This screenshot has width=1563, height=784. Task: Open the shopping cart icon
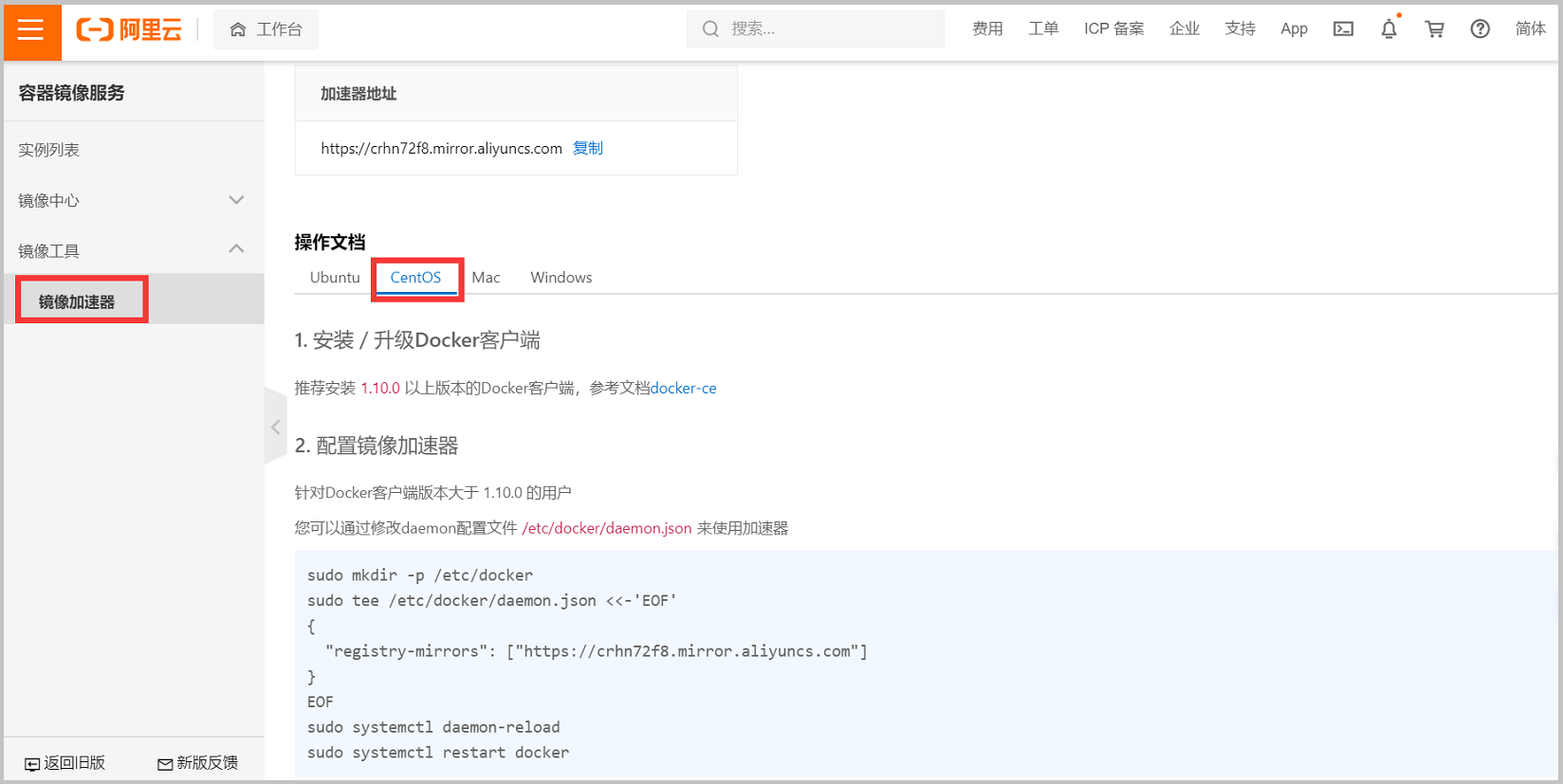[x=1434, y=29]
